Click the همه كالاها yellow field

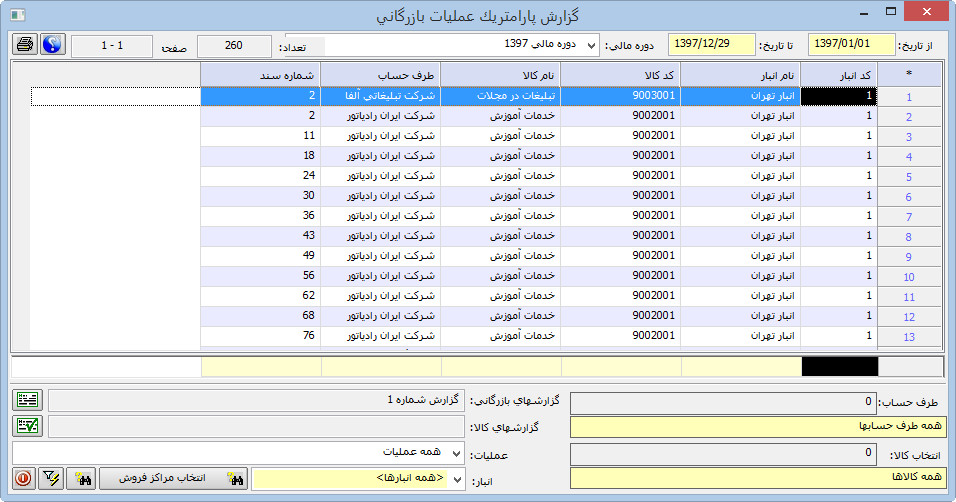(x=758, y=478)
